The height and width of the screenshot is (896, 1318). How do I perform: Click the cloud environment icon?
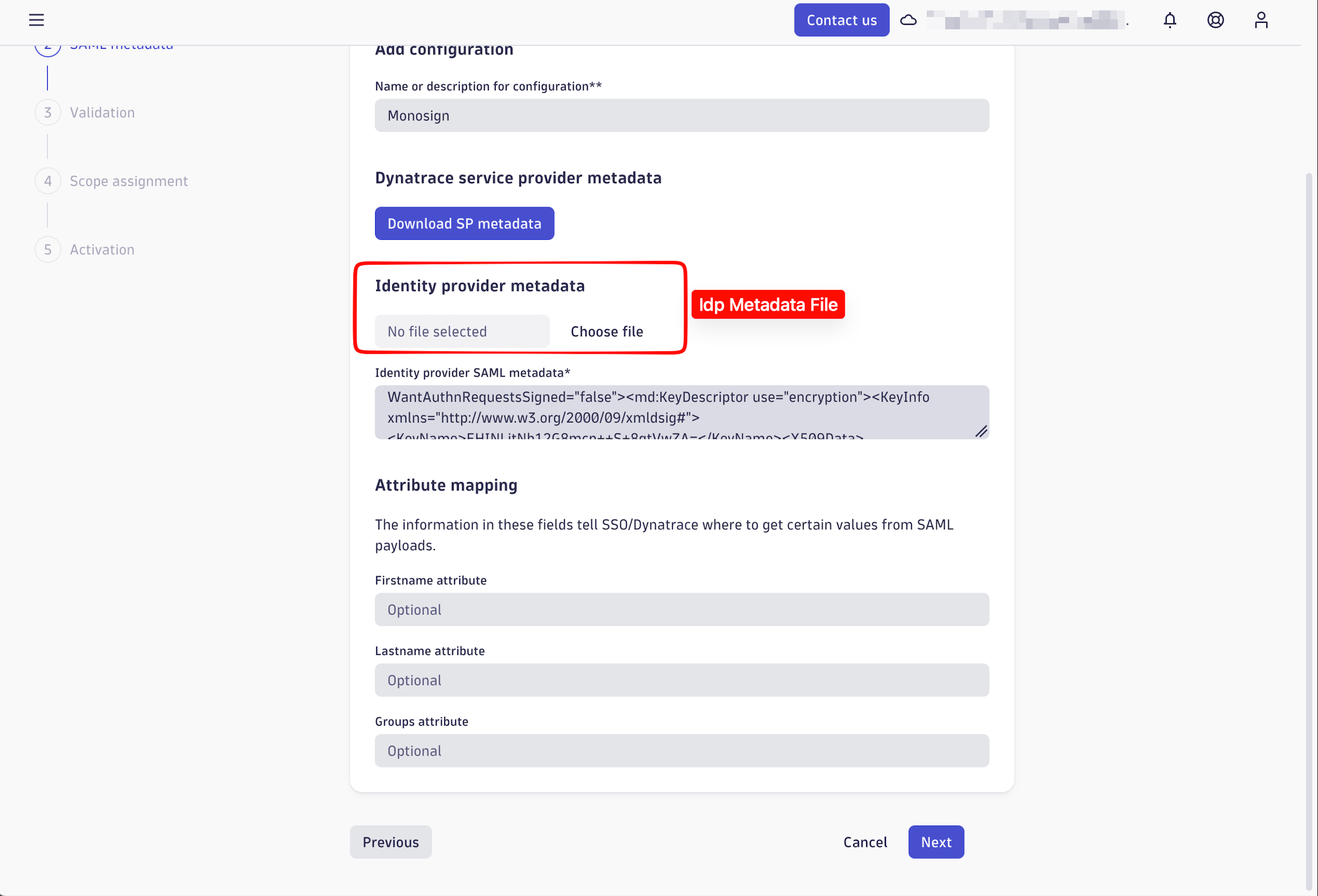908,20
